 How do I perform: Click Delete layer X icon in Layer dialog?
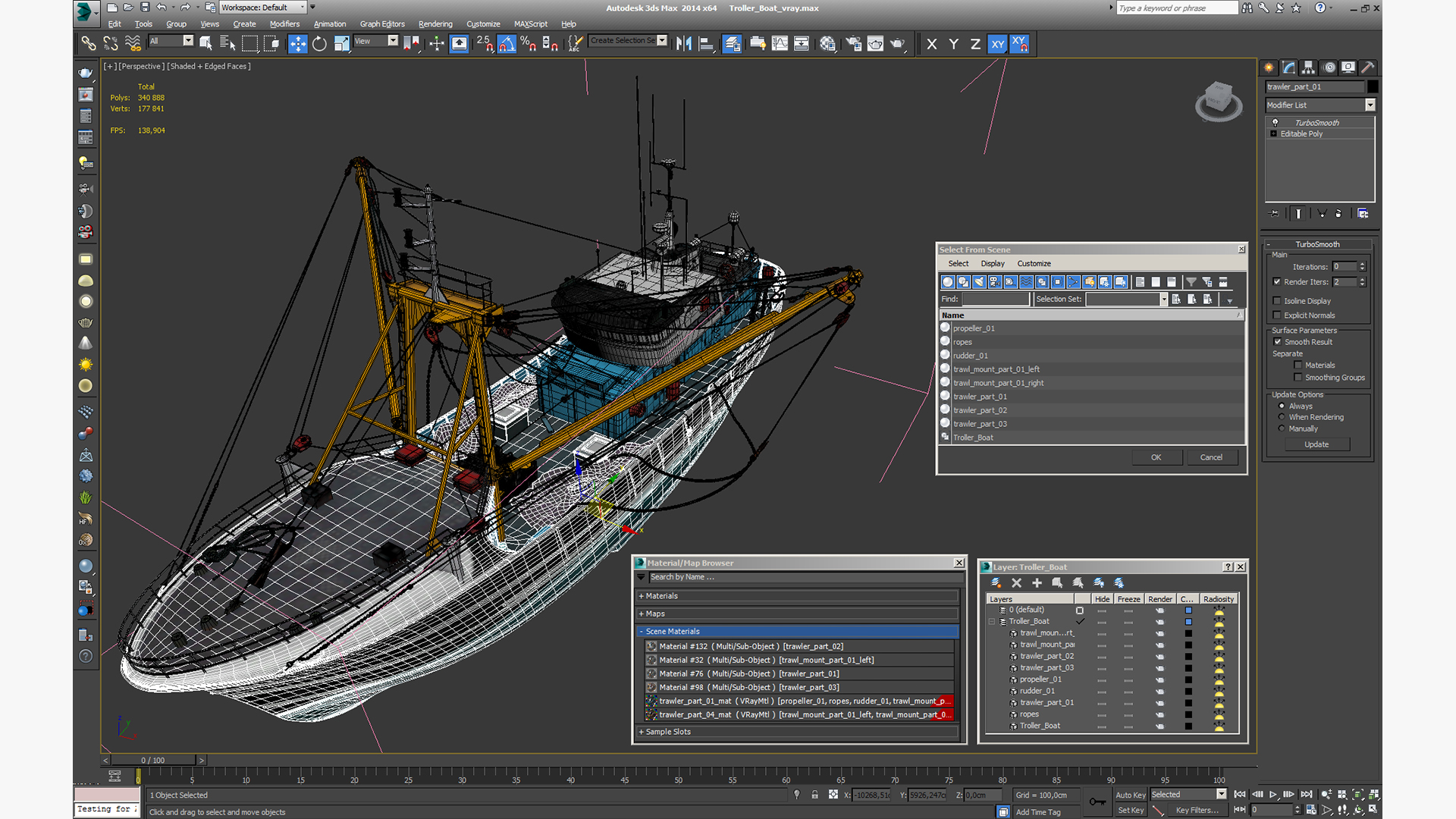coord(1016,582)
